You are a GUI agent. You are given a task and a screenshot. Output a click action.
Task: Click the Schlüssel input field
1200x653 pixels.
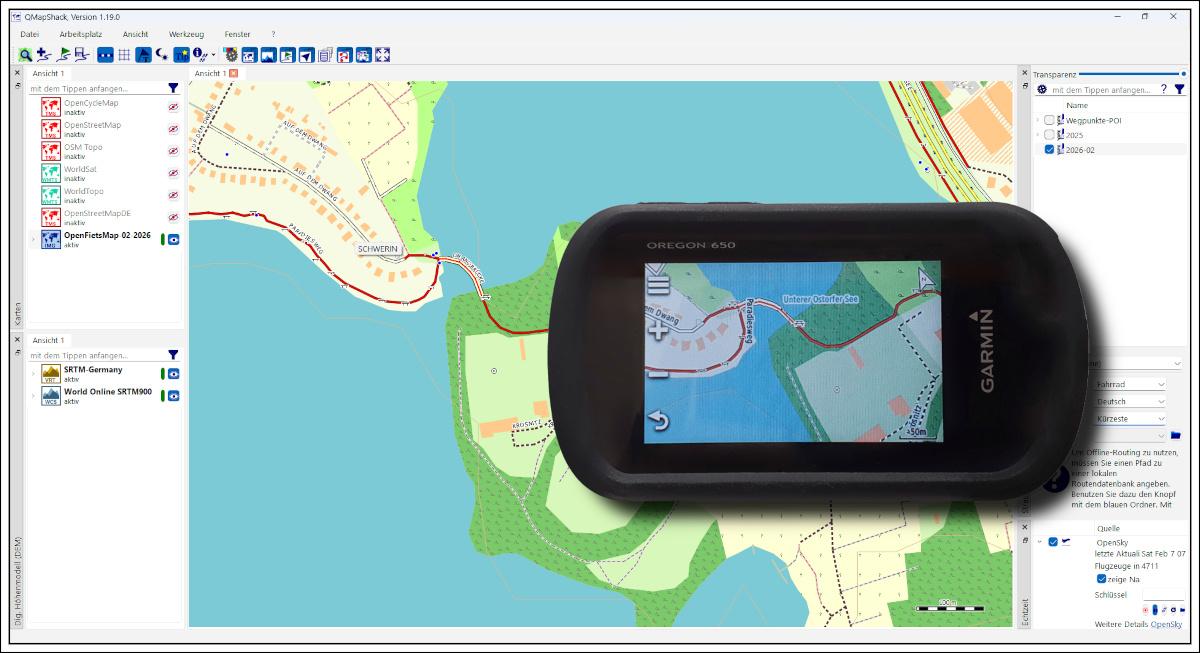(1163, 594)
